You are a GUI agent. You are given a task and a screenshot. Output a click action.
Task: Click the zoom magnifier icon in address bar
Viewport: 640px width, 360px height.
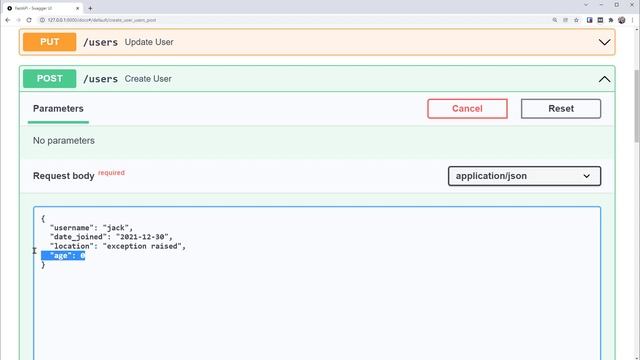coord(555,20)
